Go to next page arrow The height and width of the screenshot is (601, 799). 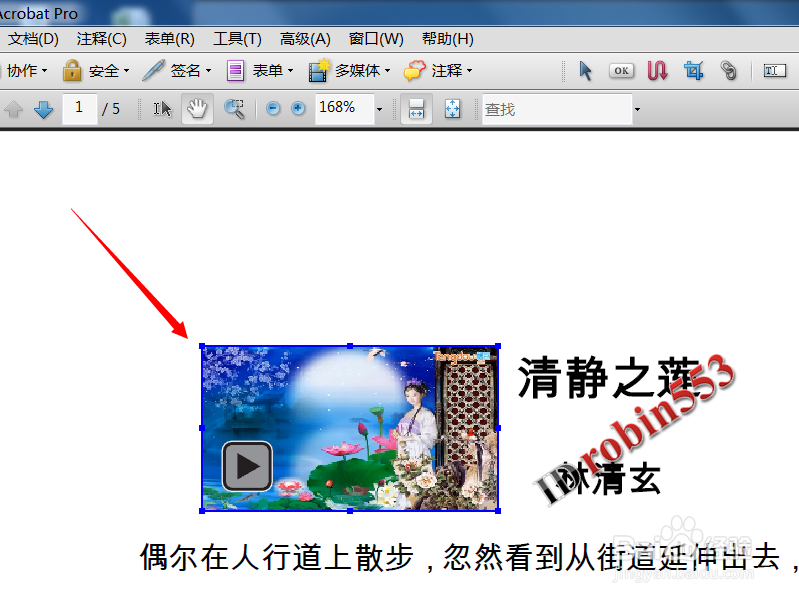point(43,109)
